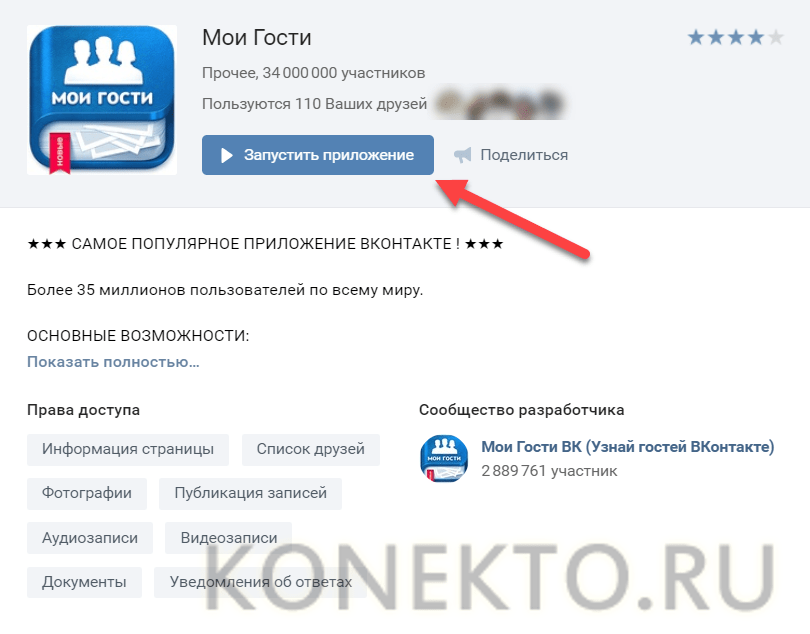Viewport: 810px width, 634px height.
Task: Click Поделиться share link
Action: tap(524, 155)
